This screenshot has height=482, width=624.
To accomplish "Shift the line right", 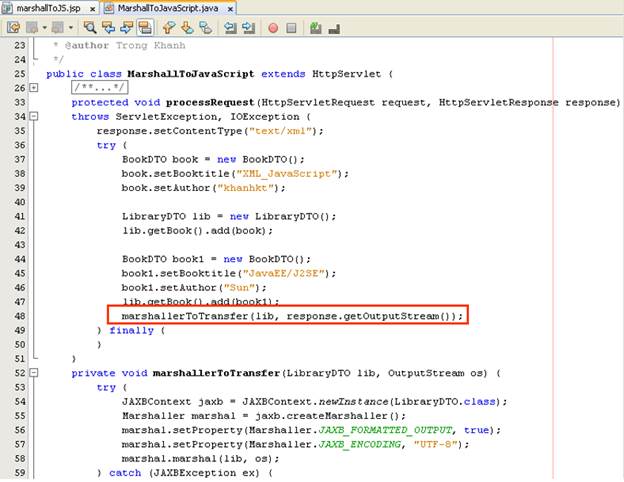I will (248, 28).
